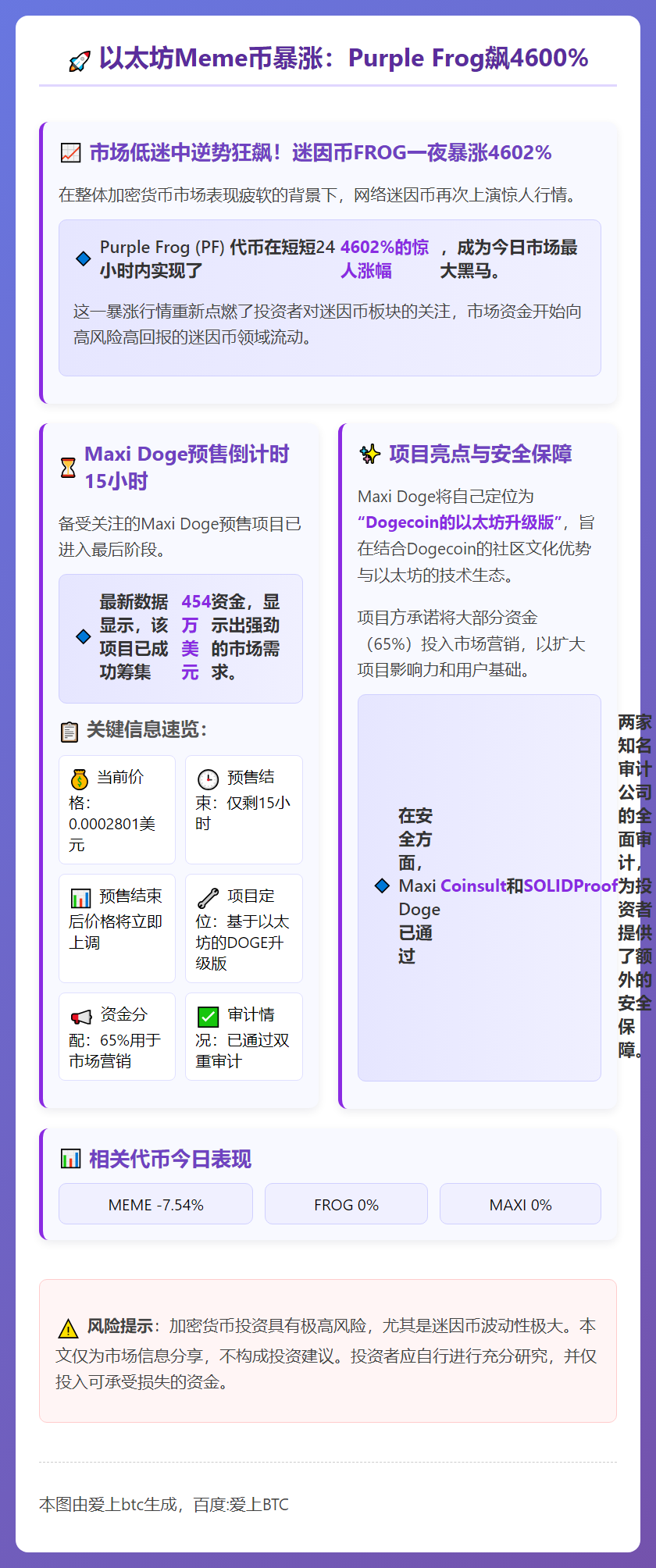Click the 当前价格 0.0002801美元 card
Viewport: 656px width, 1568px height.
tap(117, 810)
